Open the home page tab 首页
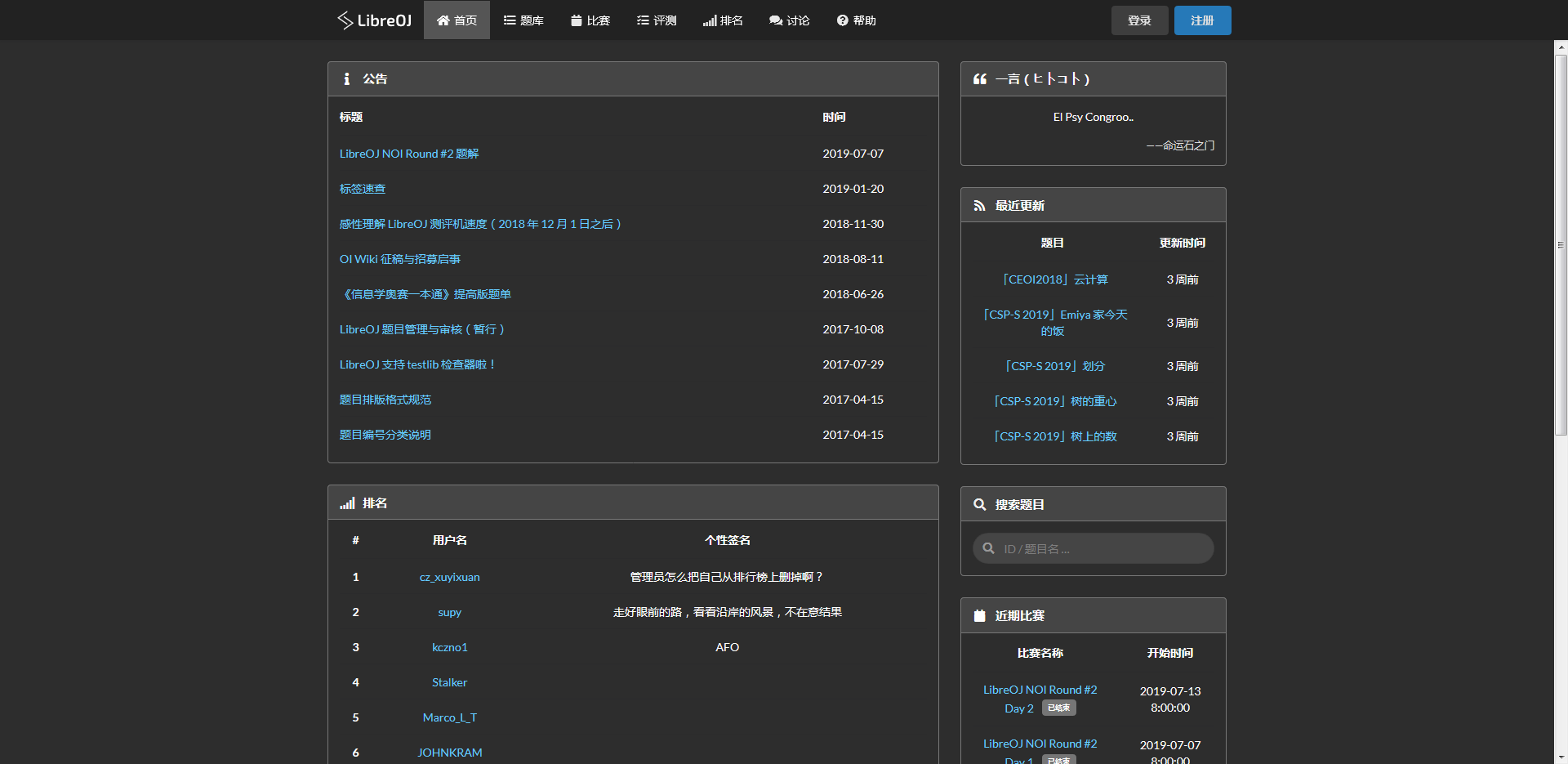Screen dimensions: 1568x764 (457, 20)
